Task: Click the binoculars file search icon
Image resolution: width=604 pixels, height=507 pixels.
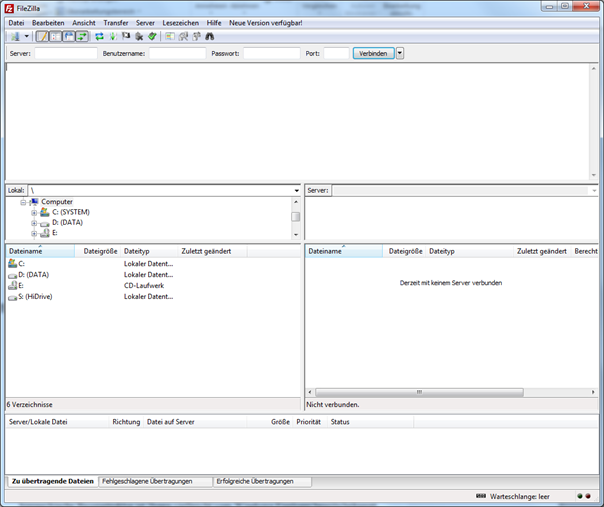Action: tap(210, 36)
